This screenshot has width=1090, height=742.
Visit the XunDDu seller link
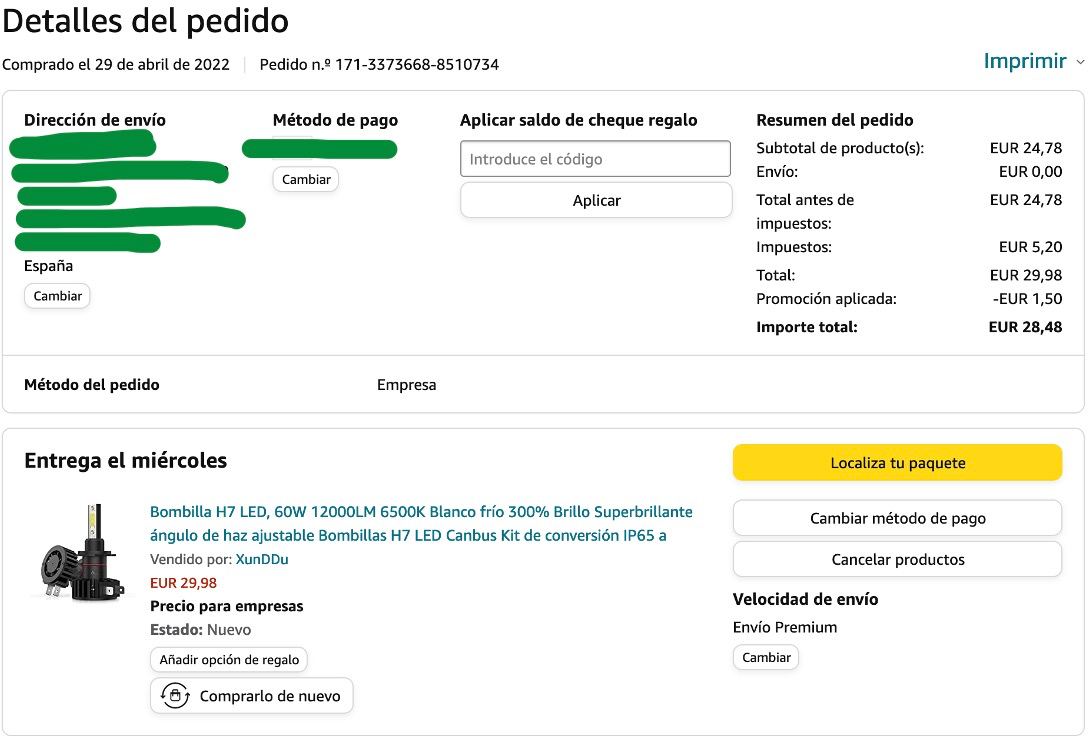[262, 559]
